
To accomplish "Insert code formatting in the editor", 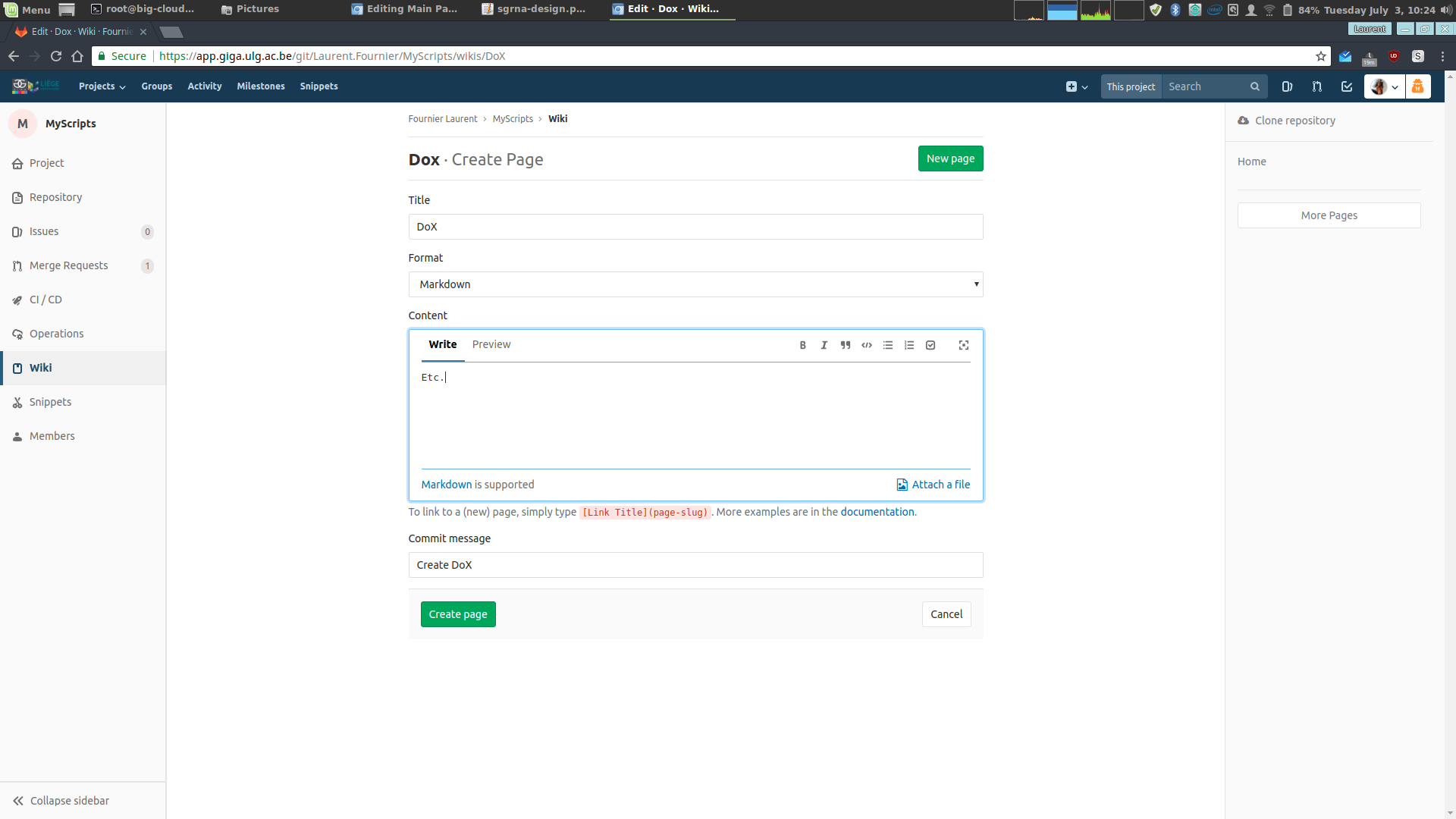I will [x=866, y=345].
